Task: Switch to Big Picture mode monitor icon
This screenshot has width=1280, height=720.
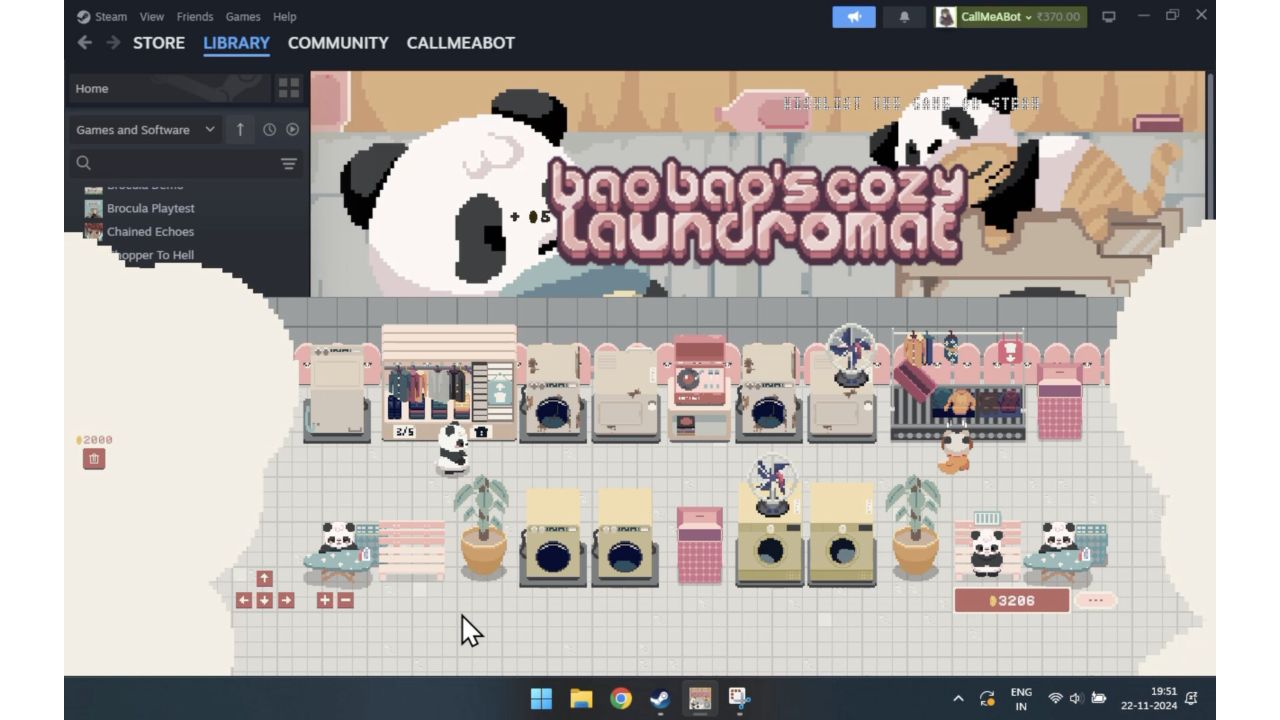Action: 1108,17
